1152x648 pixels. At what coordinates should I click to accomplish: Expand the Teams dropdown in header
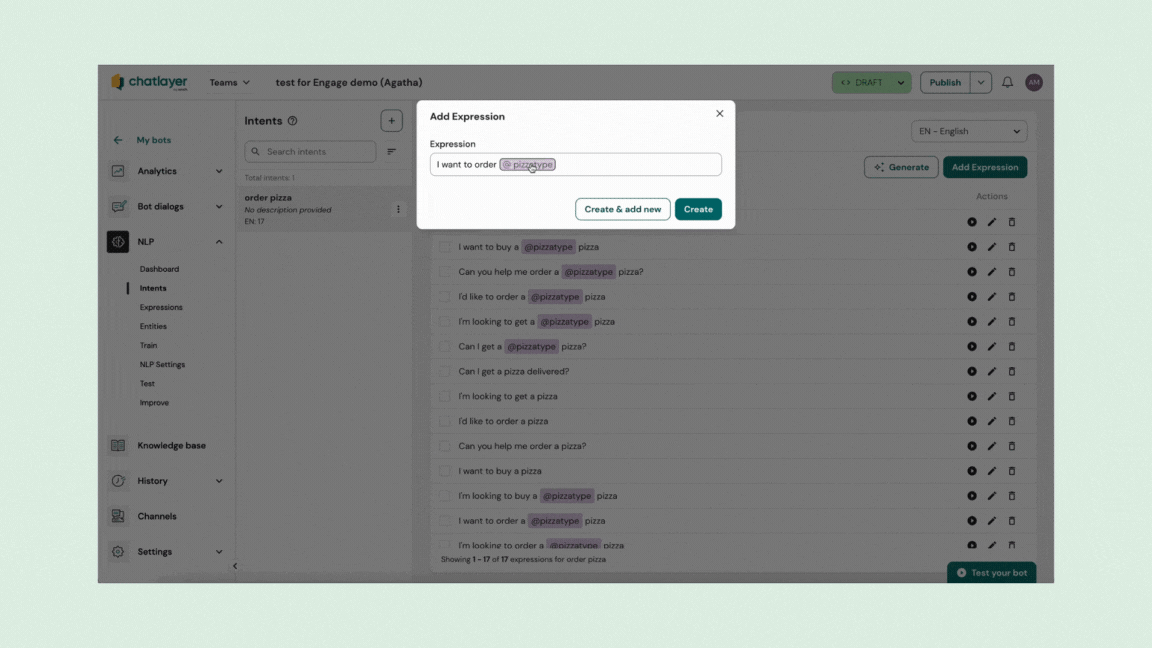[229, 83]
